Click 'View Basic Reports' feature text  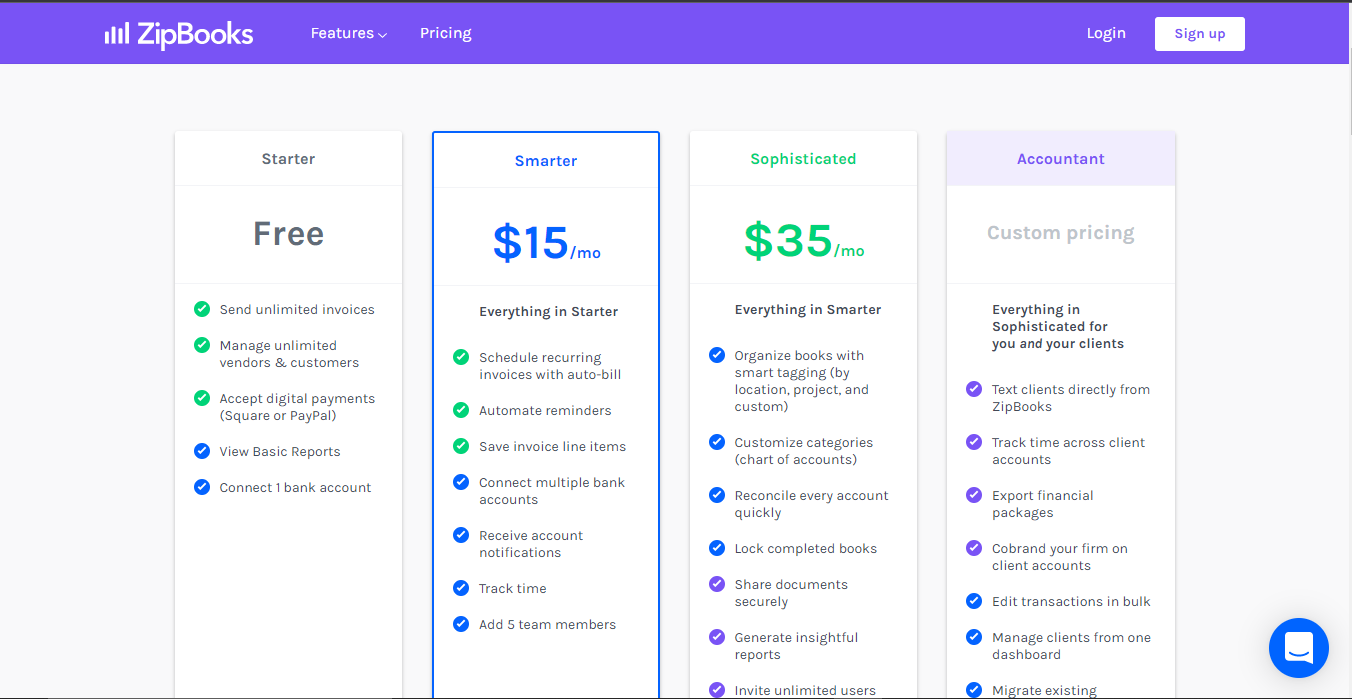[280, 451]
